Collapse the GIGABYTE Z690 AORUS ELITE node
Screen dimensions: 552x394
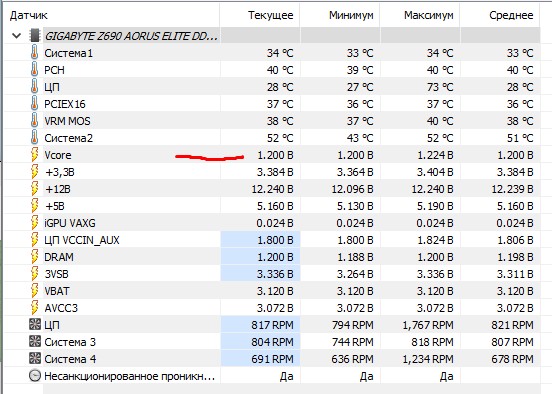[x=17, y=36]
